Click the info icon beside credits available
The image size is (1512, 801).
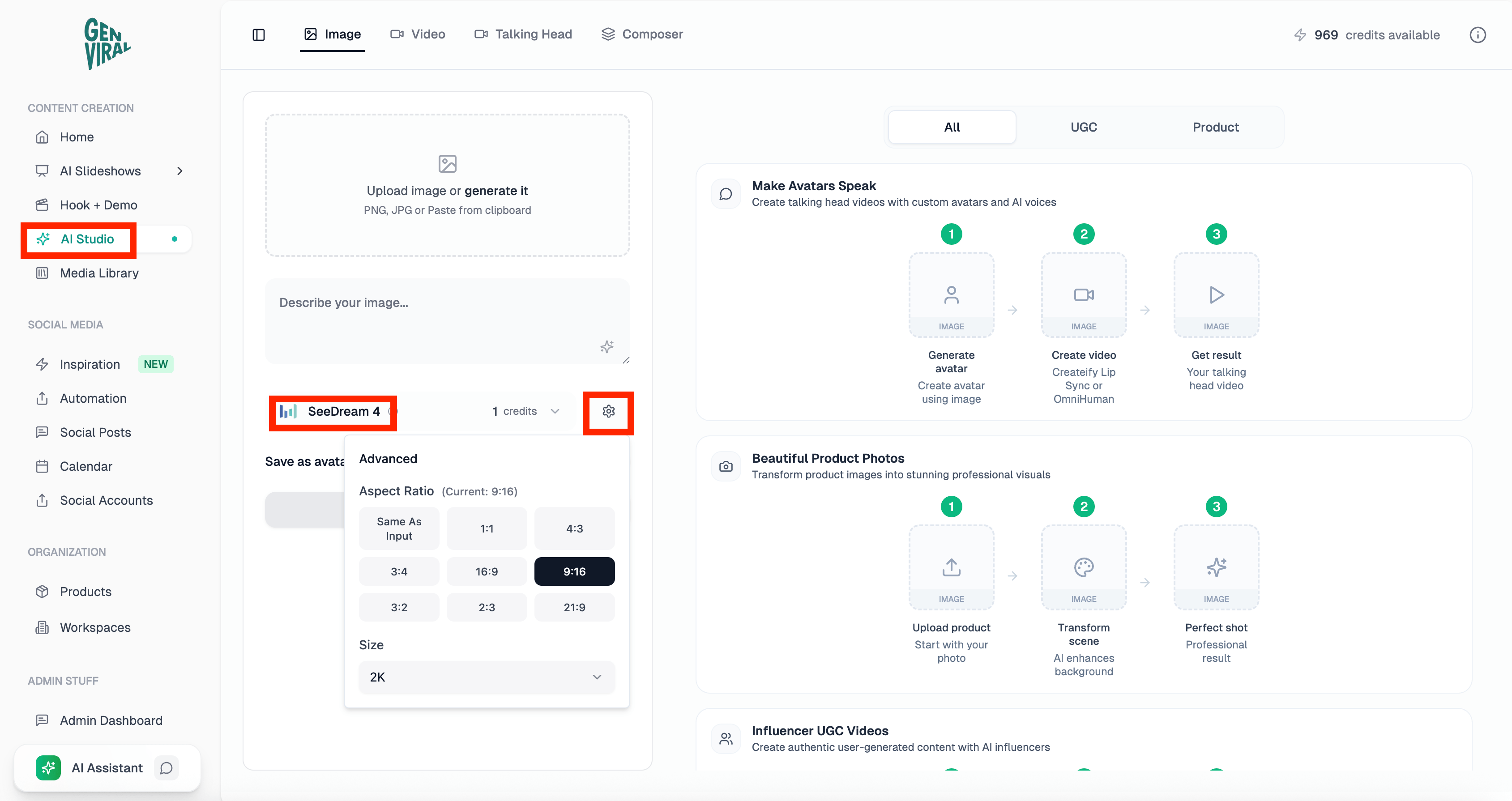1478,35
